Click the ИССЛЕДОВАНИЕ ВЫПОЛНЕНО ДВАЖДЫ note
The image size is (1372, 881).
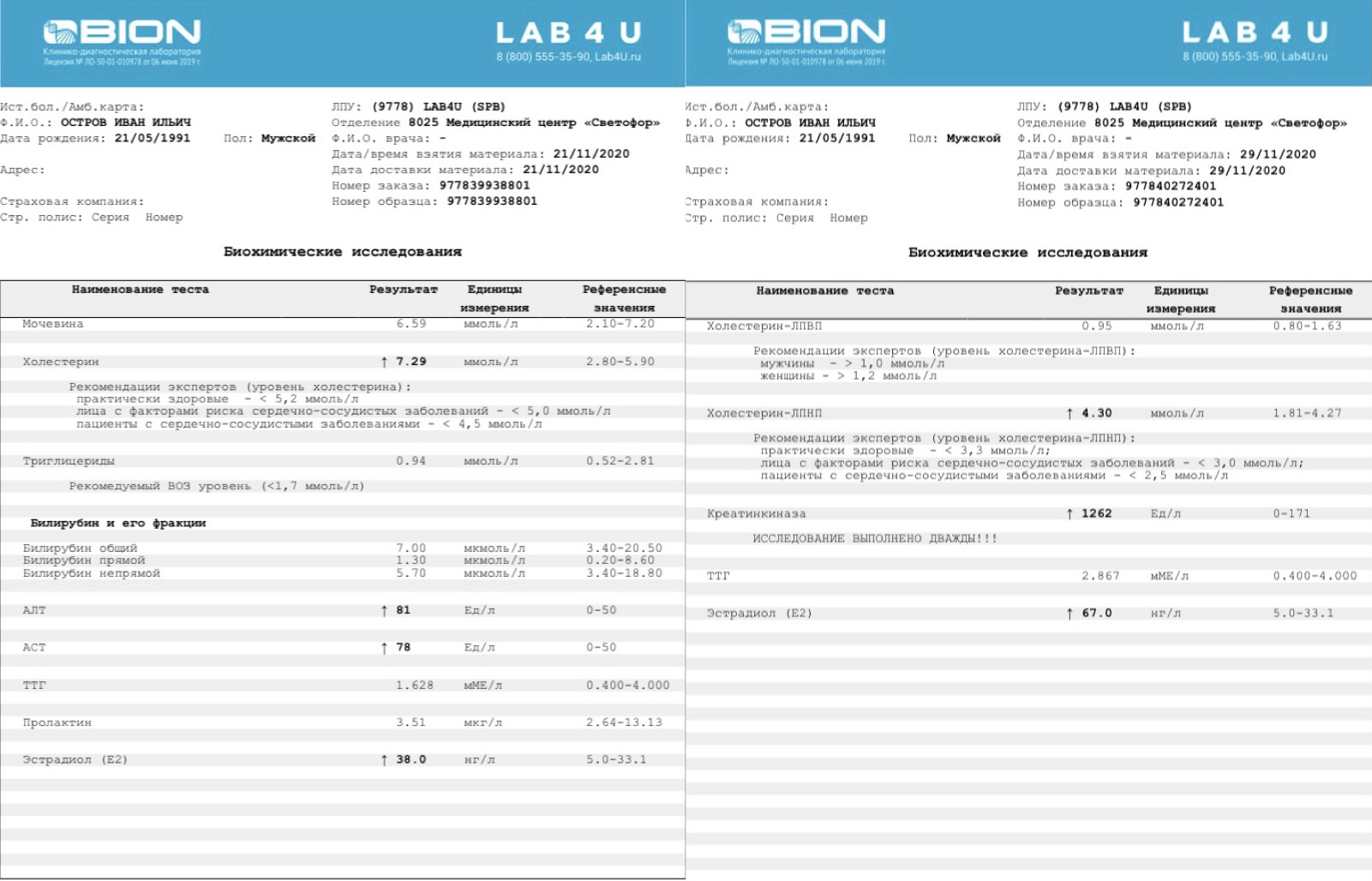874,538
